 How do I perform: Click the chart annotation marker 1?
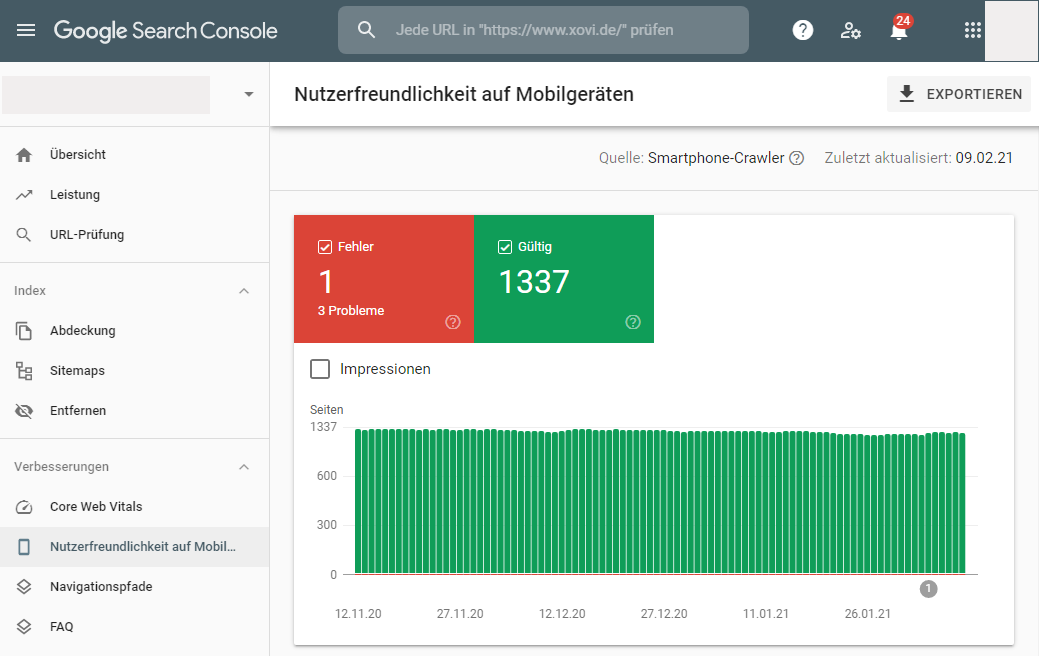click(928, 589)
